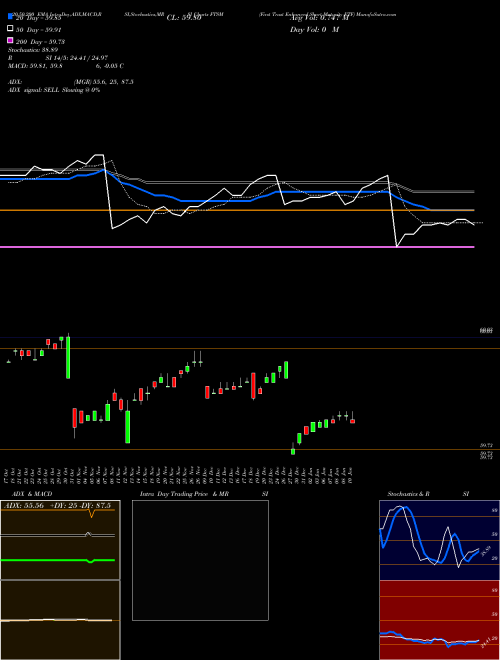This screenshot has width=500, height=660.
Task: Click the "ADX: 55.56 +DY: 25 -DY: 87.5" header
Action: coord(56,506)
